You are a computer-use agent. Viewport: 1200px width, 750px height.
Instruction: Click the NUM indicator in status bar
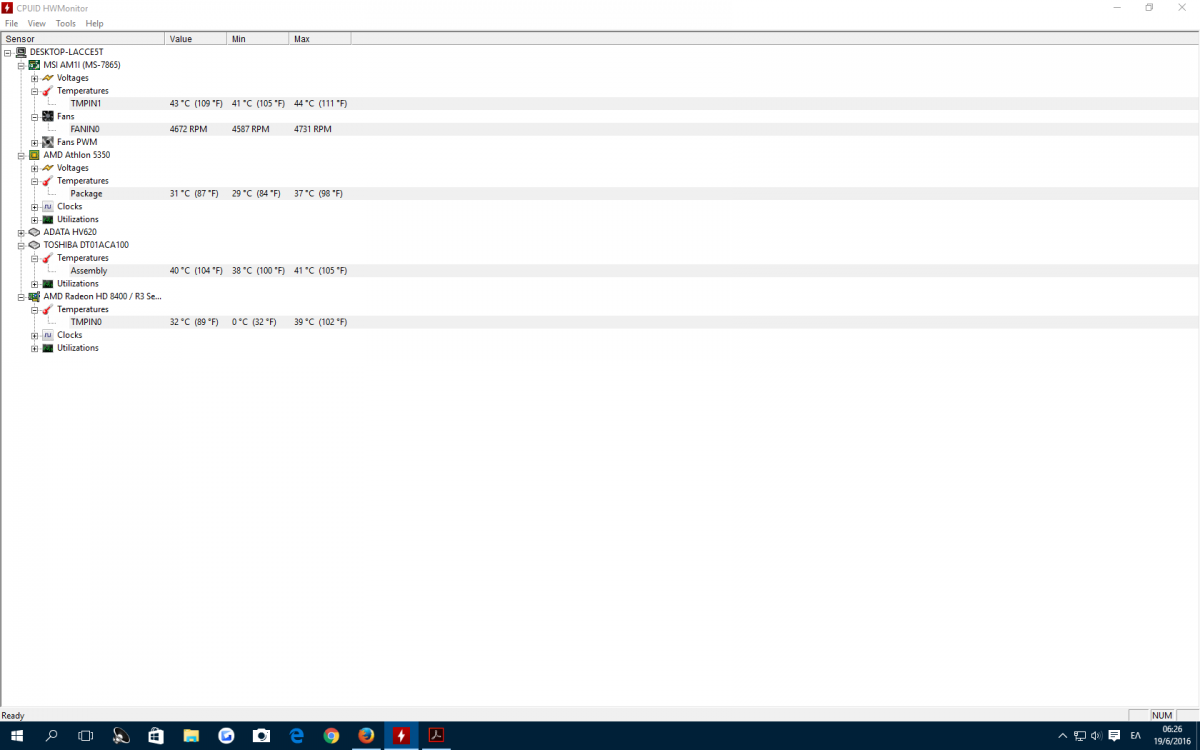click(x=1162, y=715)
